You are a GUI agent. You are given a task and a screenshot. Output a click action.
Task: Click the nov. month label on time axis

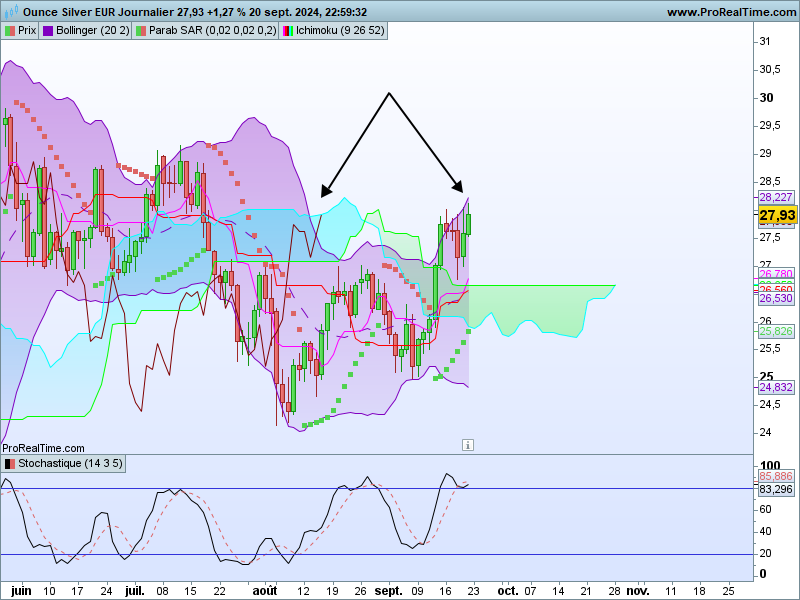(x=638, y=591)
